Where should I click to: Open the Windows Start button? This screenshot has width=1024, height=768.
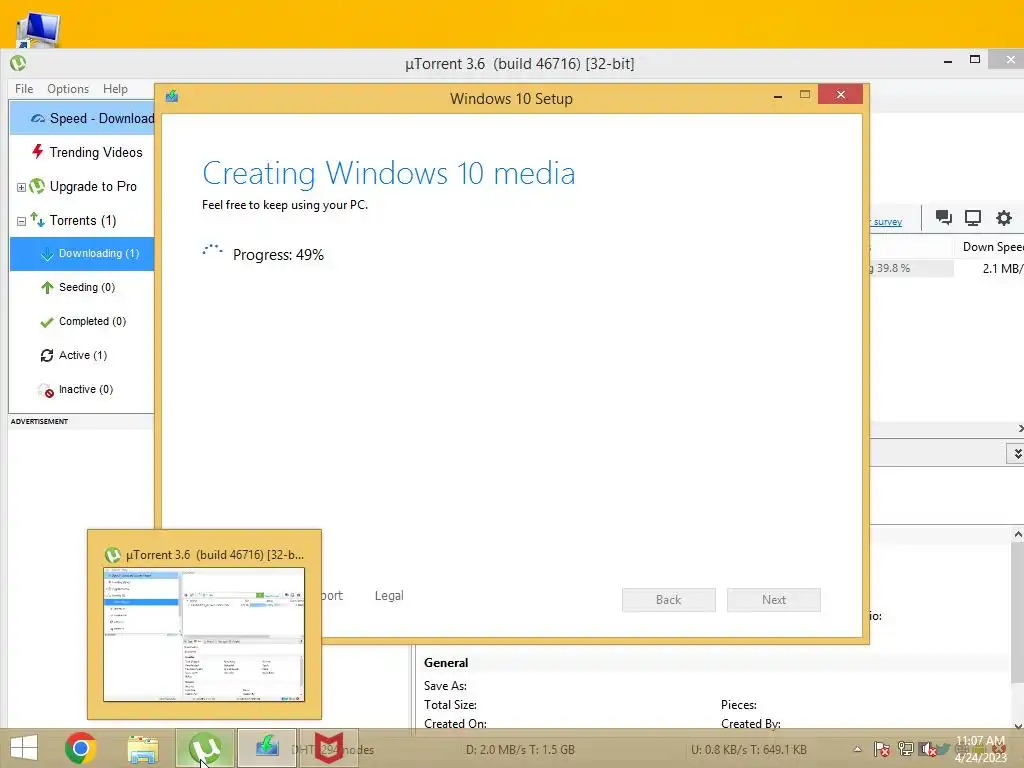24,748
